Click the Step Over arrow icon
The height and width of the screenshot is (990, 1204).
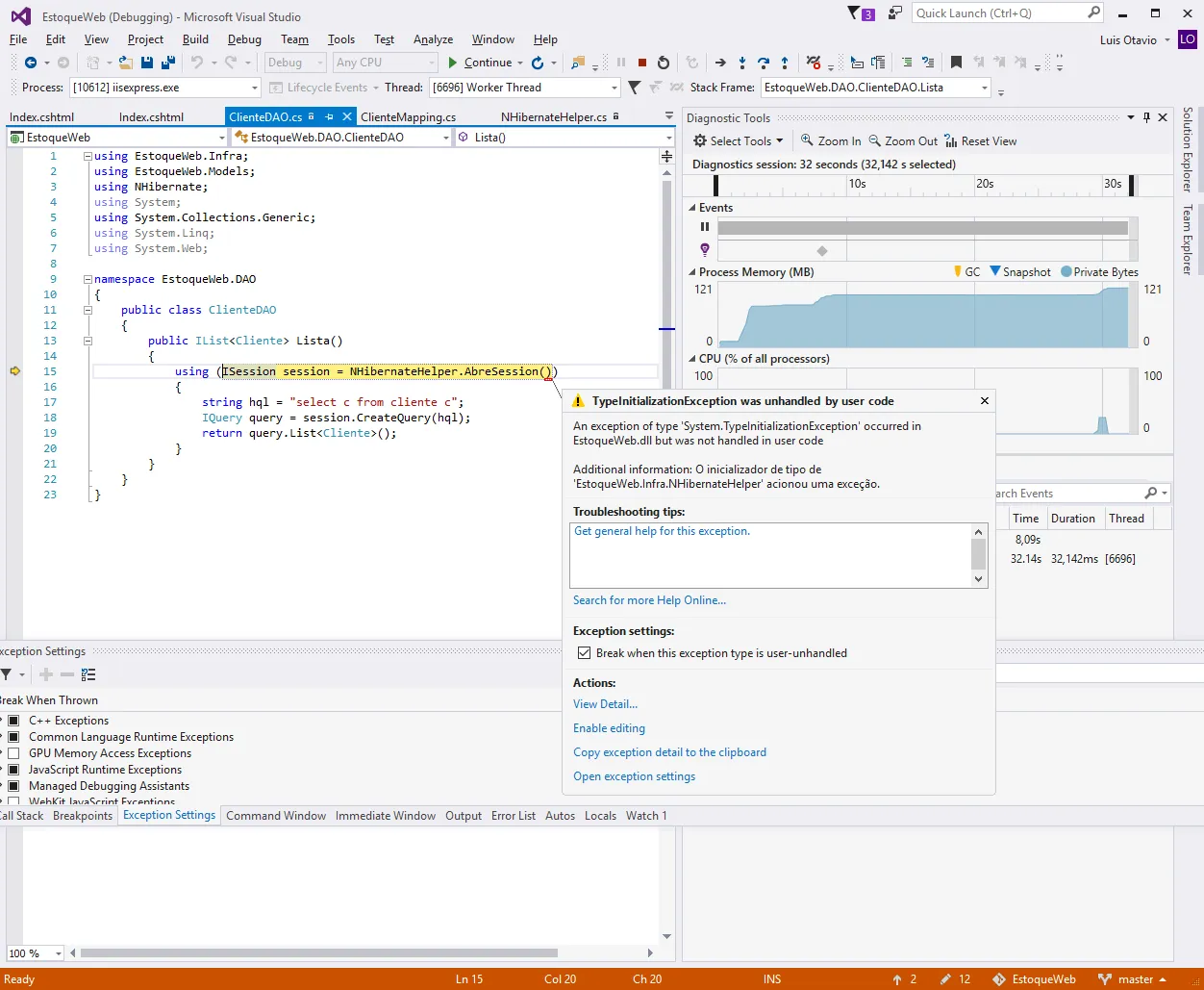[x=764, y=63]
